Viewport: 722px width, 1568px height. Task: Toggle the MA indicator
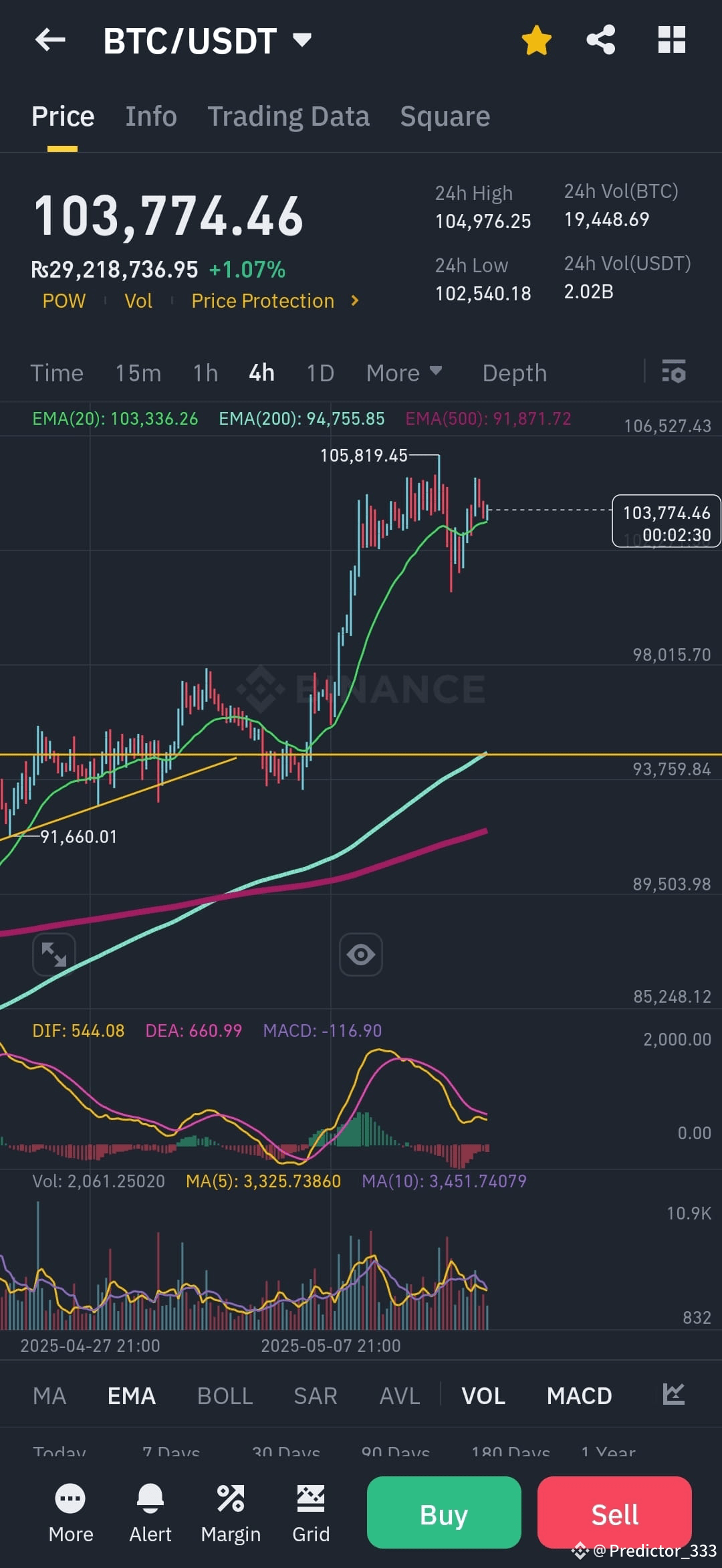click(x=49, y=1396)
